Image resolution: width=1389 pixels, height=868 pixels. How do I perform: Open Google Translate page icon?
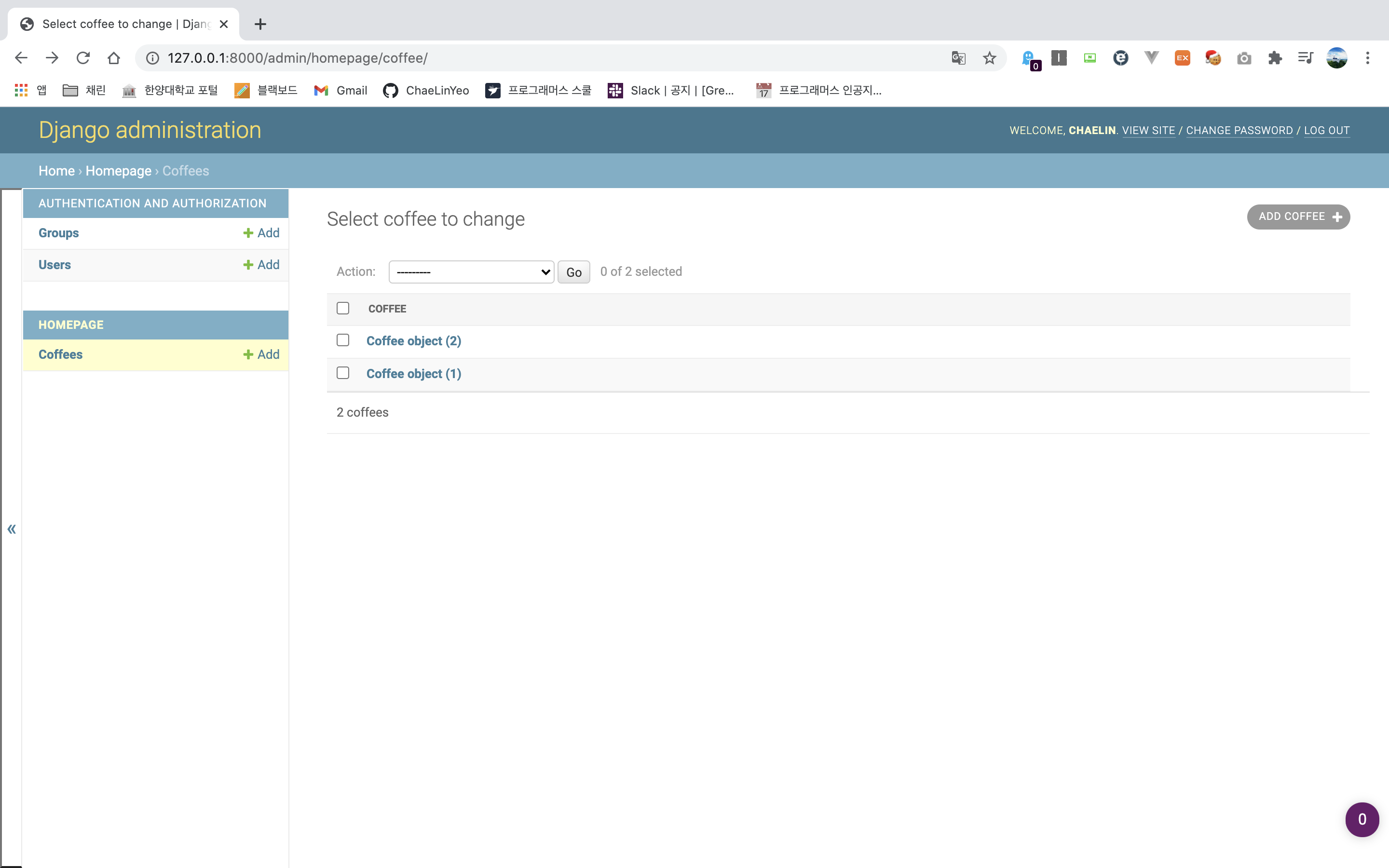point(958,58)
